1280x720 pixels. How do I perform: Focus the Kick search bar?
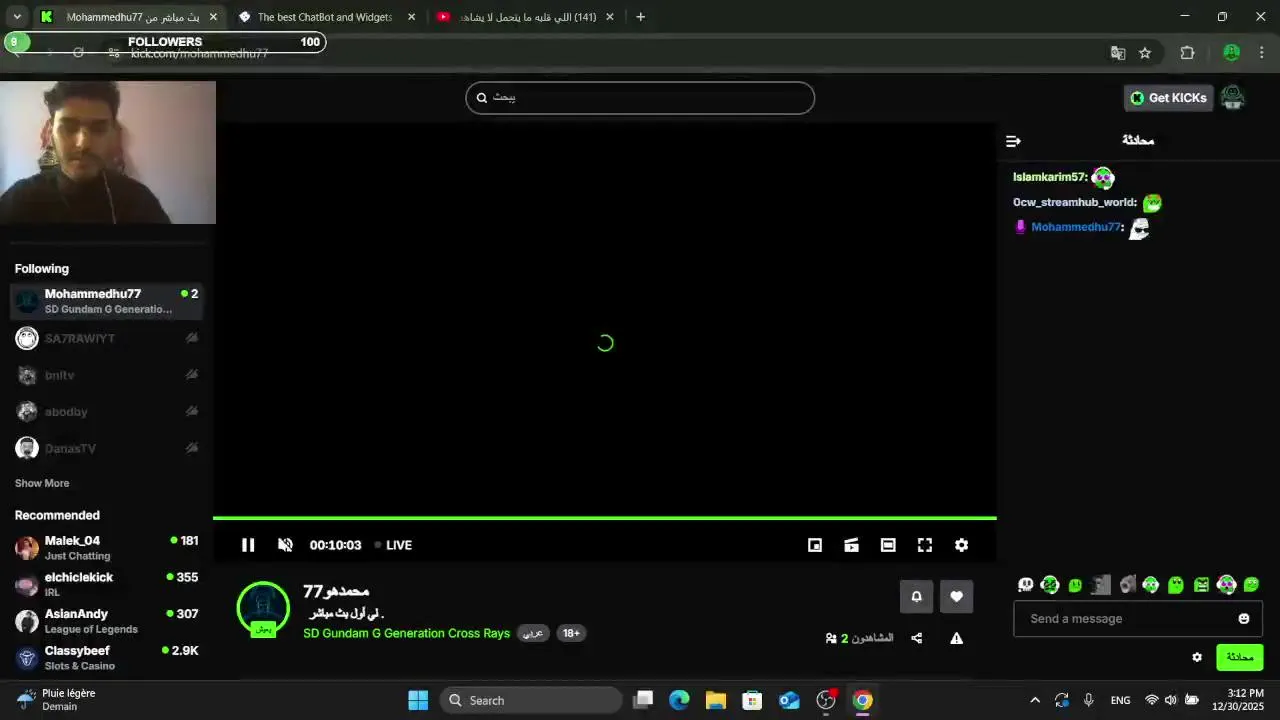(x=640, y=98)
